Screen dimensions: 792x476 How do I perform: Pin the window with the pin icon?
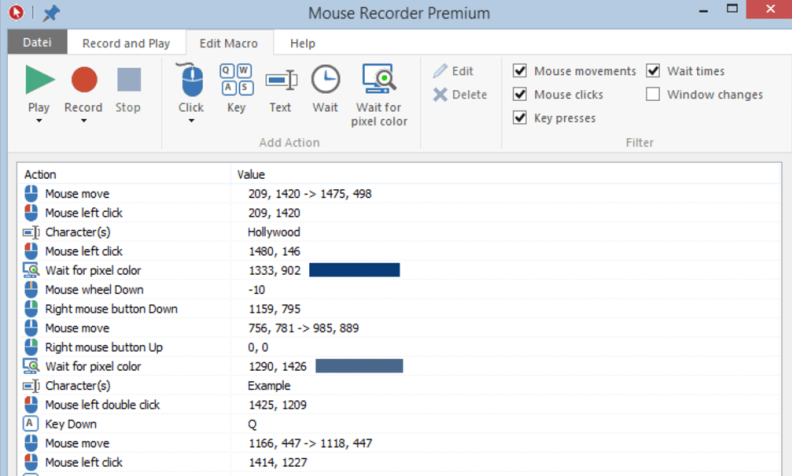coord(52,14)
